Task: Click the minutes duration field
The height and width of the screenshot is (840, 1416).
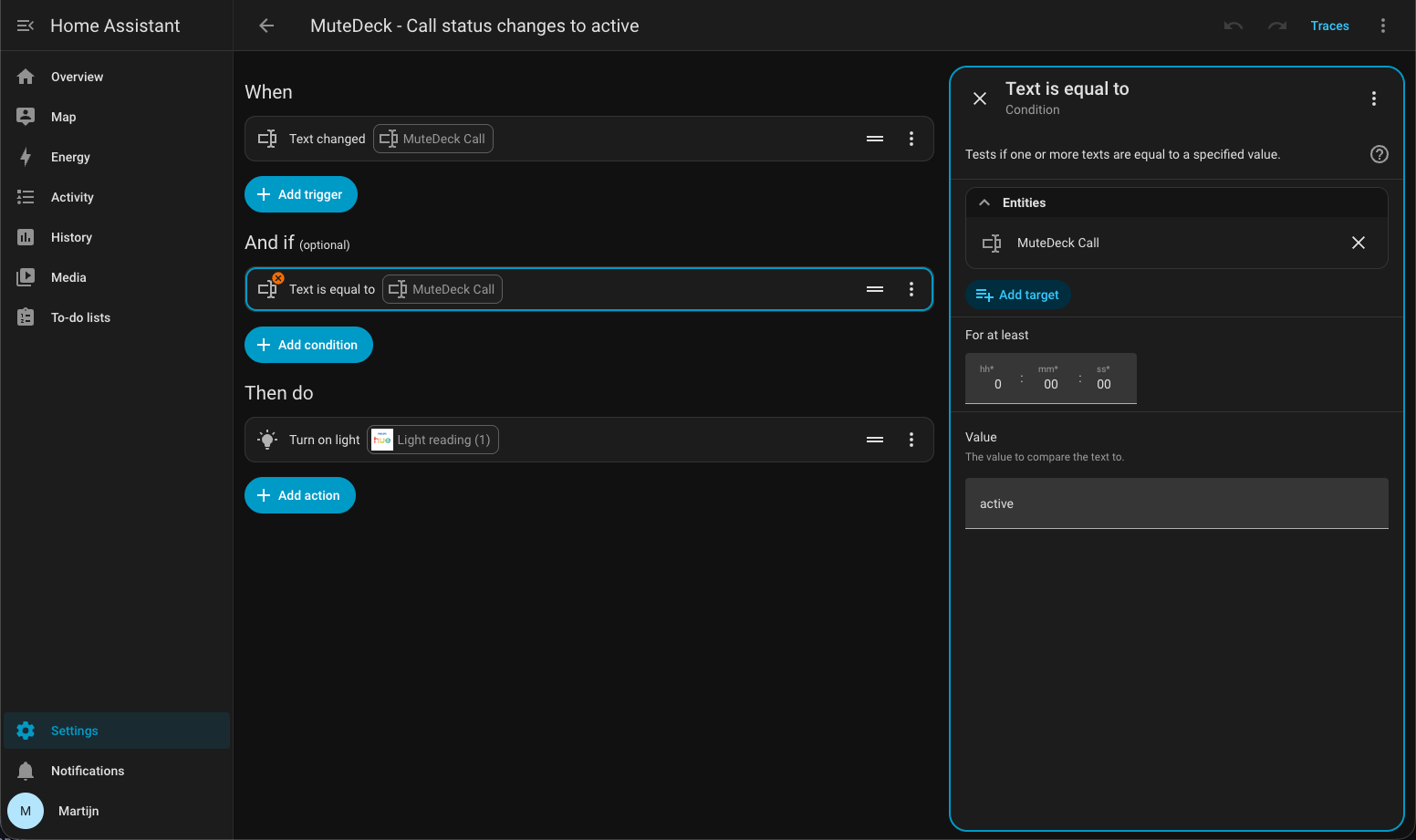Action: [1050, 379]
